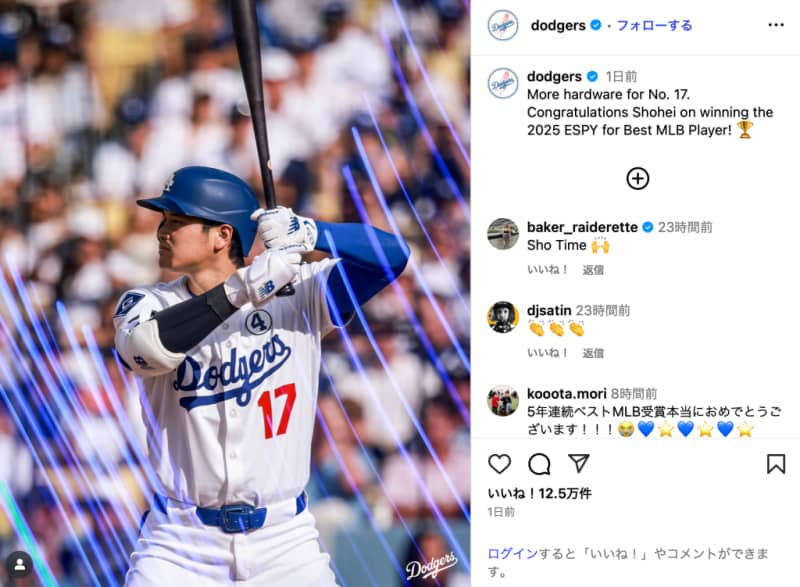Screen dimensions: 800x587
Task: Save post with bookmark icon
Action: tap(776, 464)
